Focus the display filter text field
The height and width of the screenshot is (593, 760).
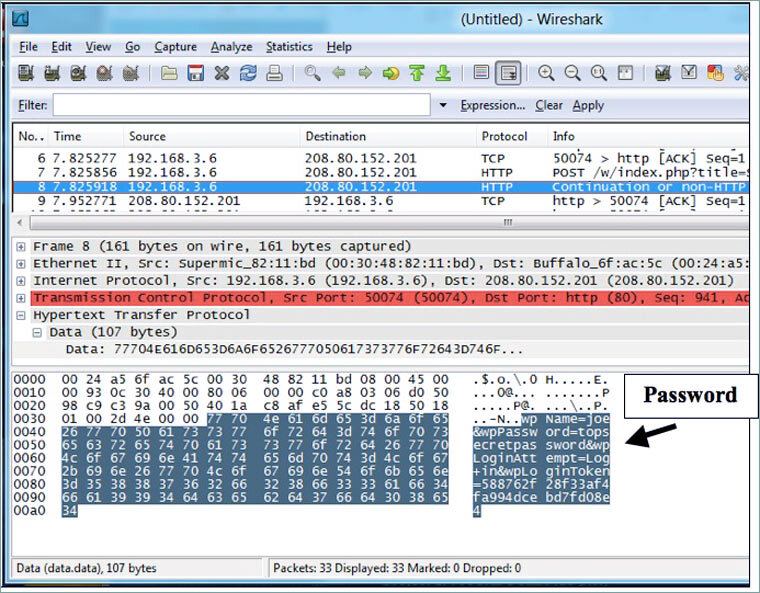[241, 105]
